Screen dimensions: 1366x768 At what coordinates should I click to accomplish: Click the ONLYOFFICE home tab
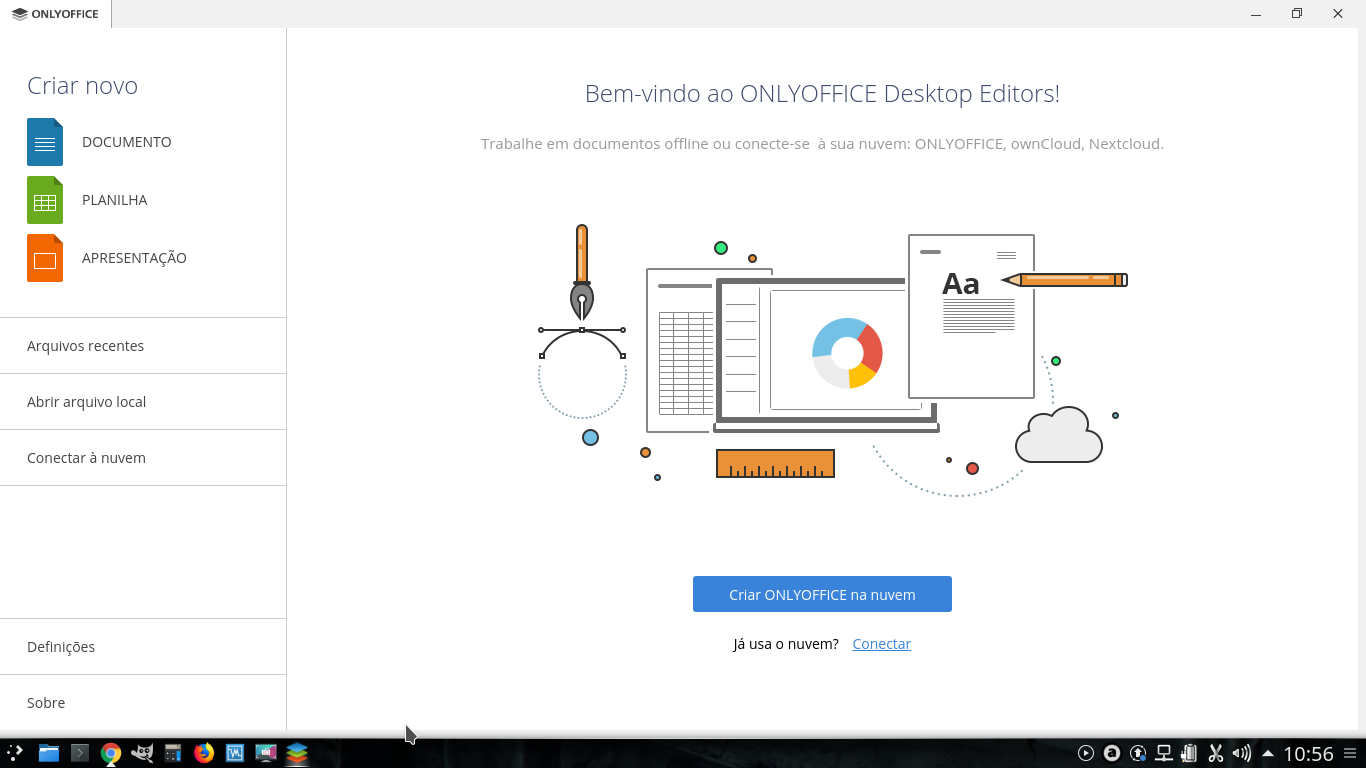pos(56,14)
